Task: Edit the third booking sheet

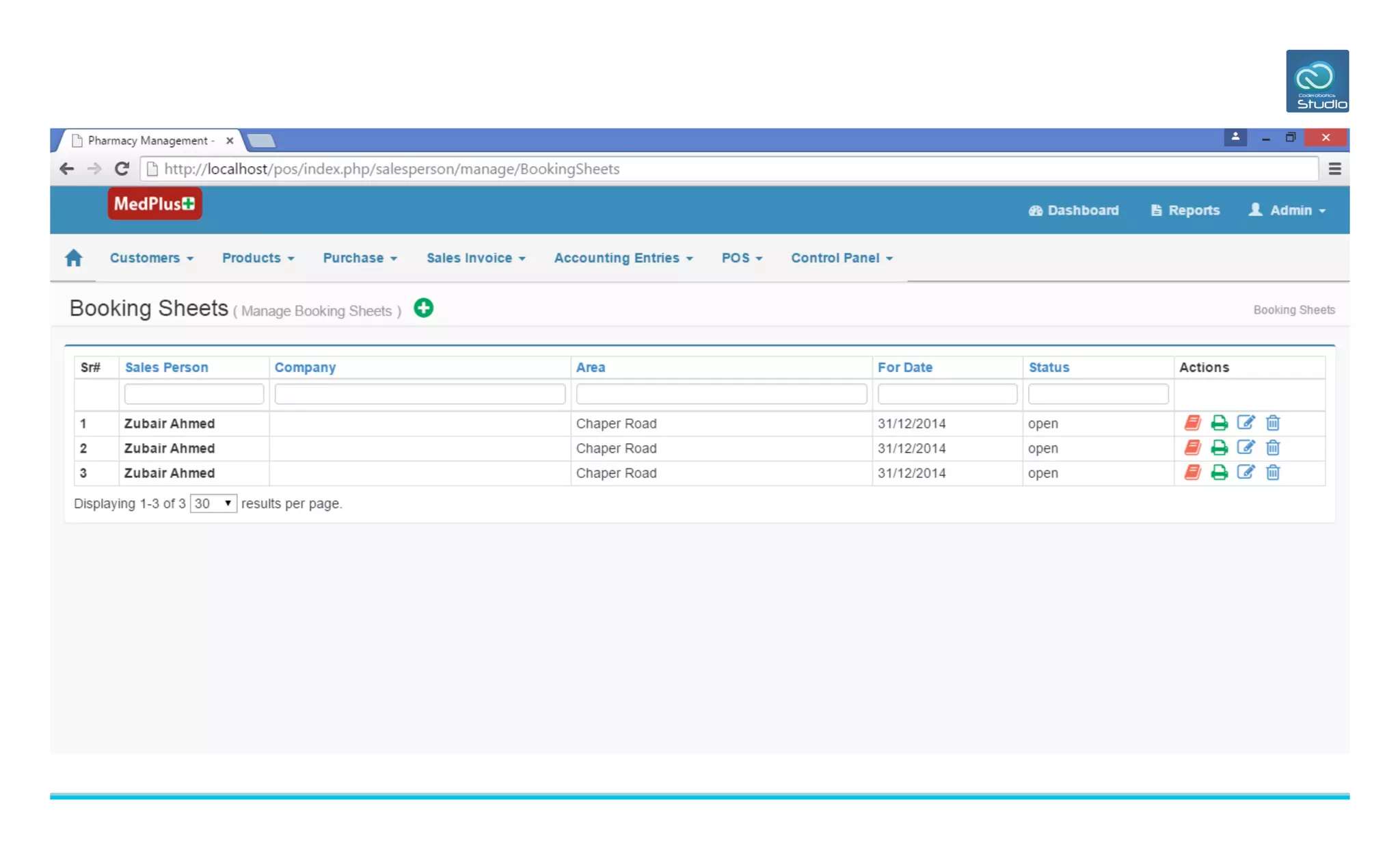Action: [1246, 473]
